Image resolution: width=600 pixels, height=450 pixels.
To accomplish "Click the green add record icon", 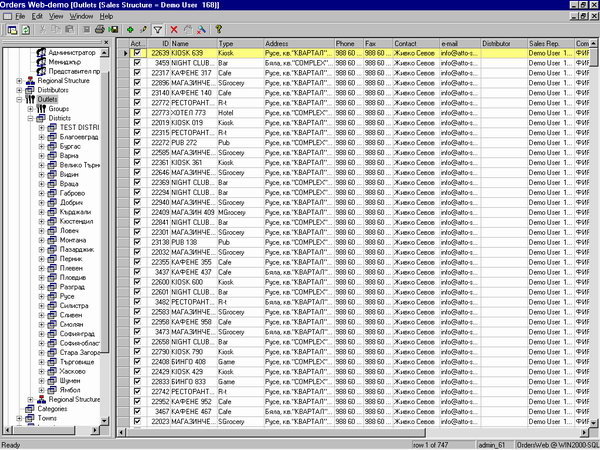I will [130, 29].
